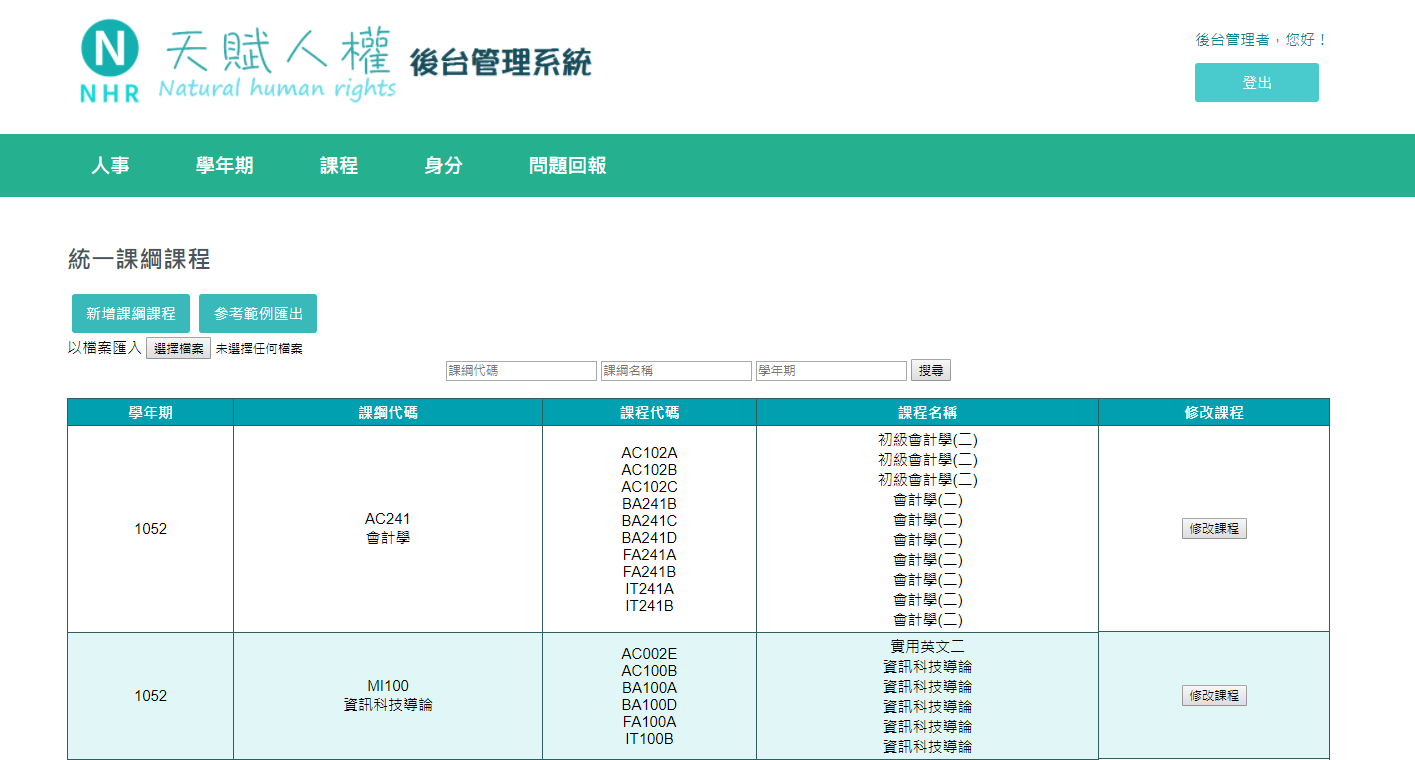This screenshot has width=1415, height=760.
Task: Click course name 實用英文二
Action: (x=928, y=647)
